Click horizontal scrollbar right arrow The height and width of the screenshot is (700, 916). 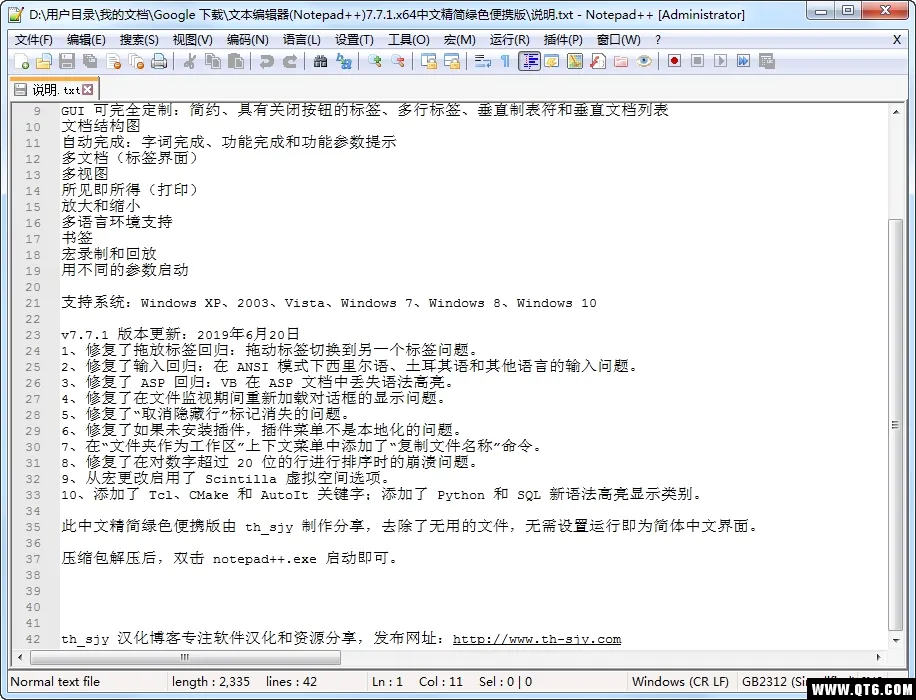click(878, 657)
